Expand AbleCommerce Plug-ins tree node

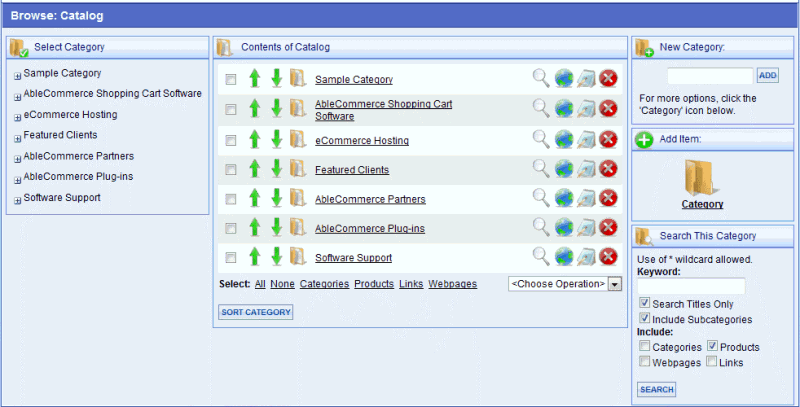click(17, 180)
